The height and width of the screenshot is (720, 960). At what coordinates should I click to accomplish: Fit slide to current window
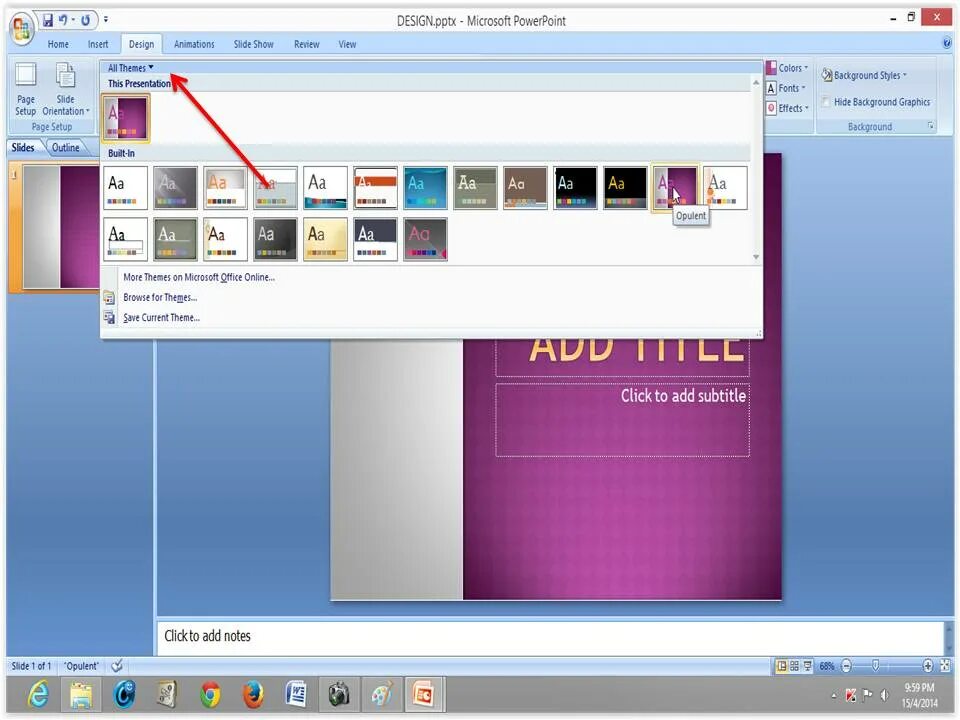coord(945,666)
